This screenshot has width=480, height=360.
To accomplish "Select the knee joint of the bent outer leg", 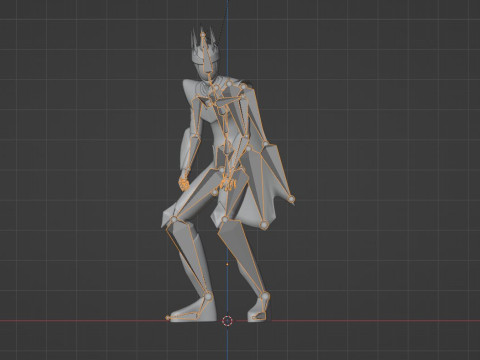I will click(x=174, y=219).
